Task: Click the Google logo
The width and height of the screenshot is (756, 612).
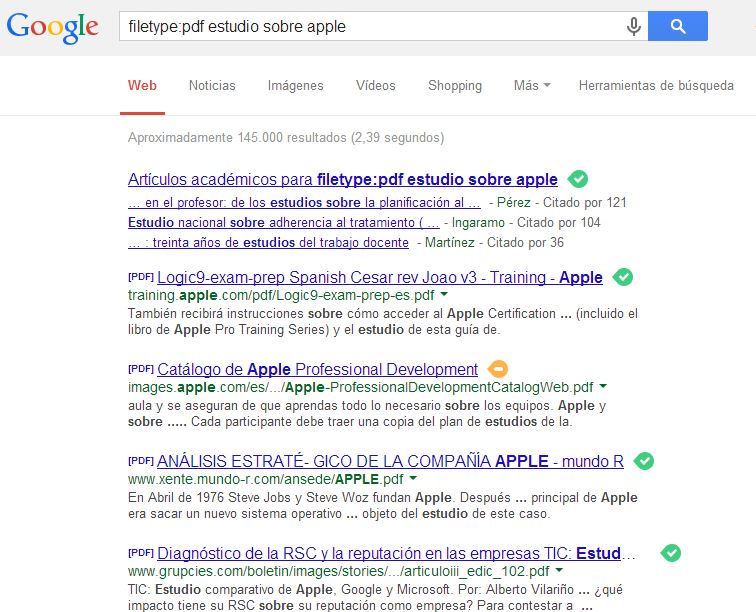Action: point(52,27)
